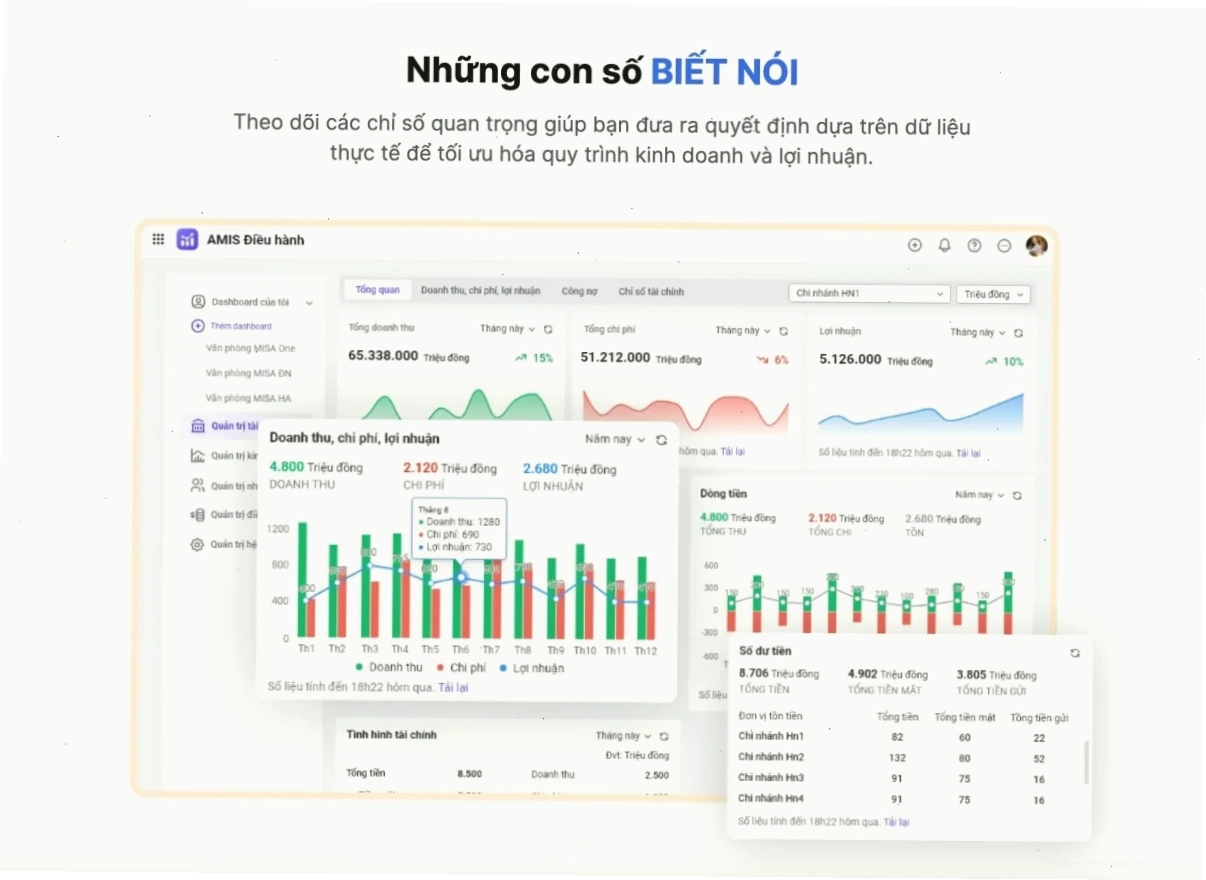Open Tháng này dropdown in Lợi nhuận card
The height and width of the screenshot is (880, 1206).
pyautogui.click(x=978, y=332)
